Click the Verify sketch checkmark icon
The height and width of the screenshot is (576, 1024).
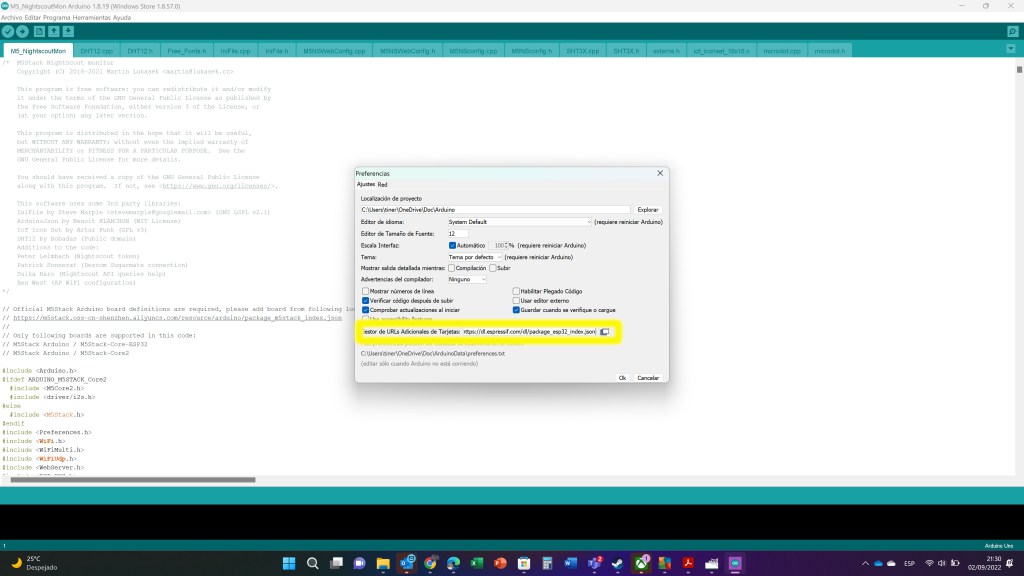[x=8, y=32]
